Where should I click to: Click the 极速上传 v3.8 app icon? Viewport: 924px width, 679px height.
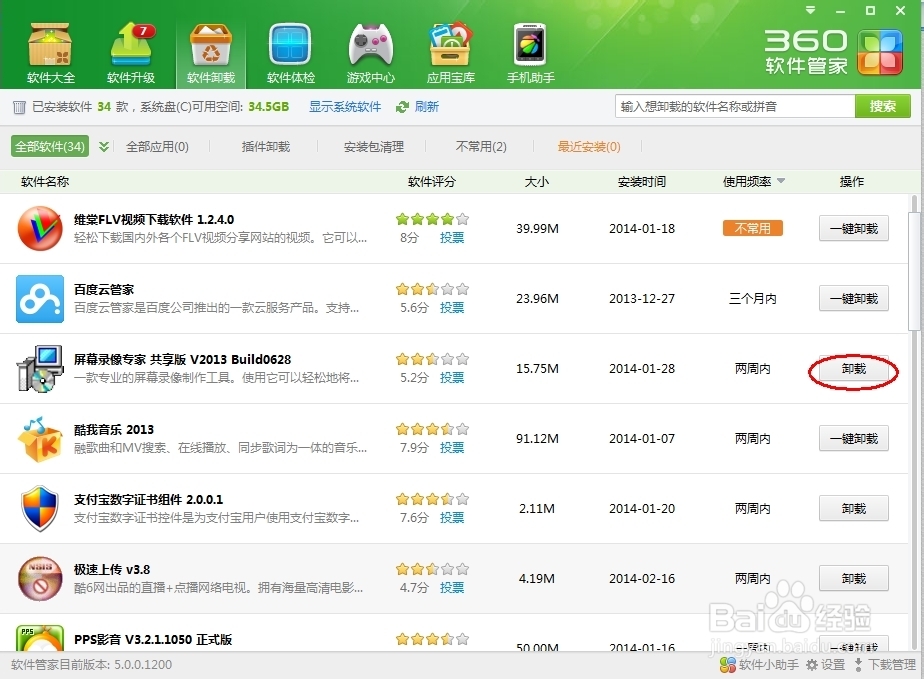39,579
